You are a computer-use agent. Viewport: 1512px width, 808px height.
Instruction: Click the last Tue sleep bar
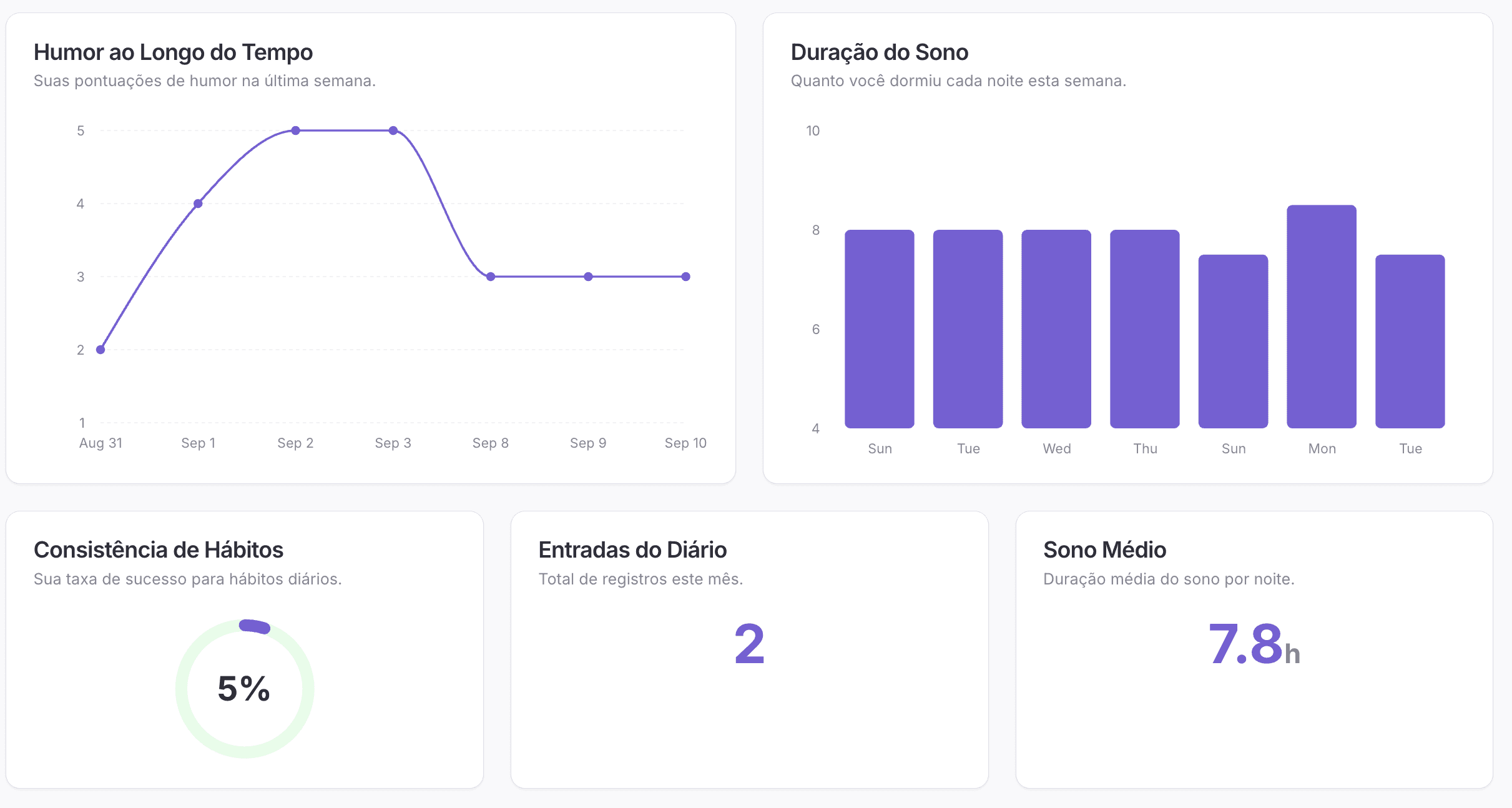1410,342
